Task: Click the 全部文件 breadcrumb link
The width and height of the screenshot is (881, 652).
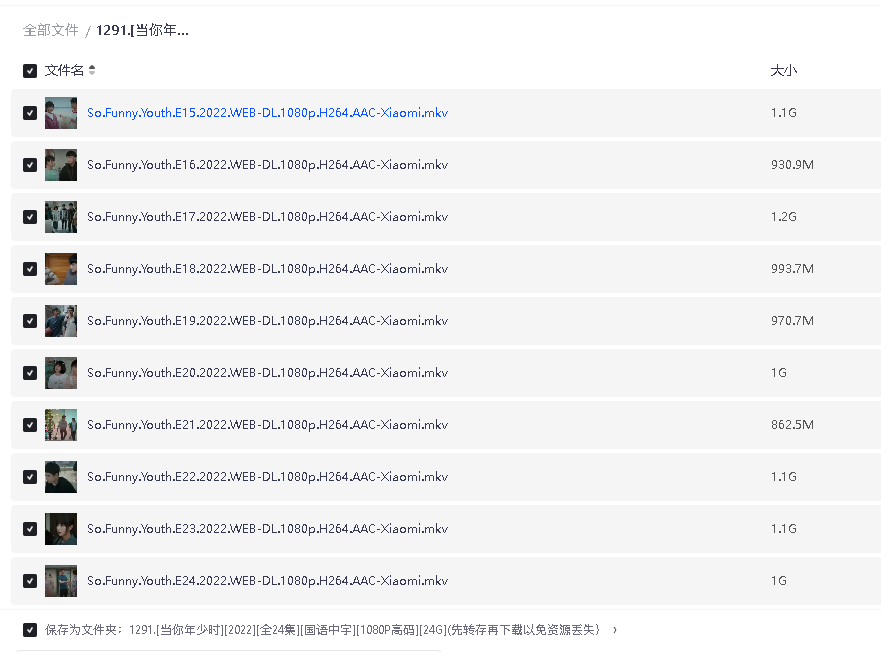Action: pyautogui.click(x=51, y=30)
